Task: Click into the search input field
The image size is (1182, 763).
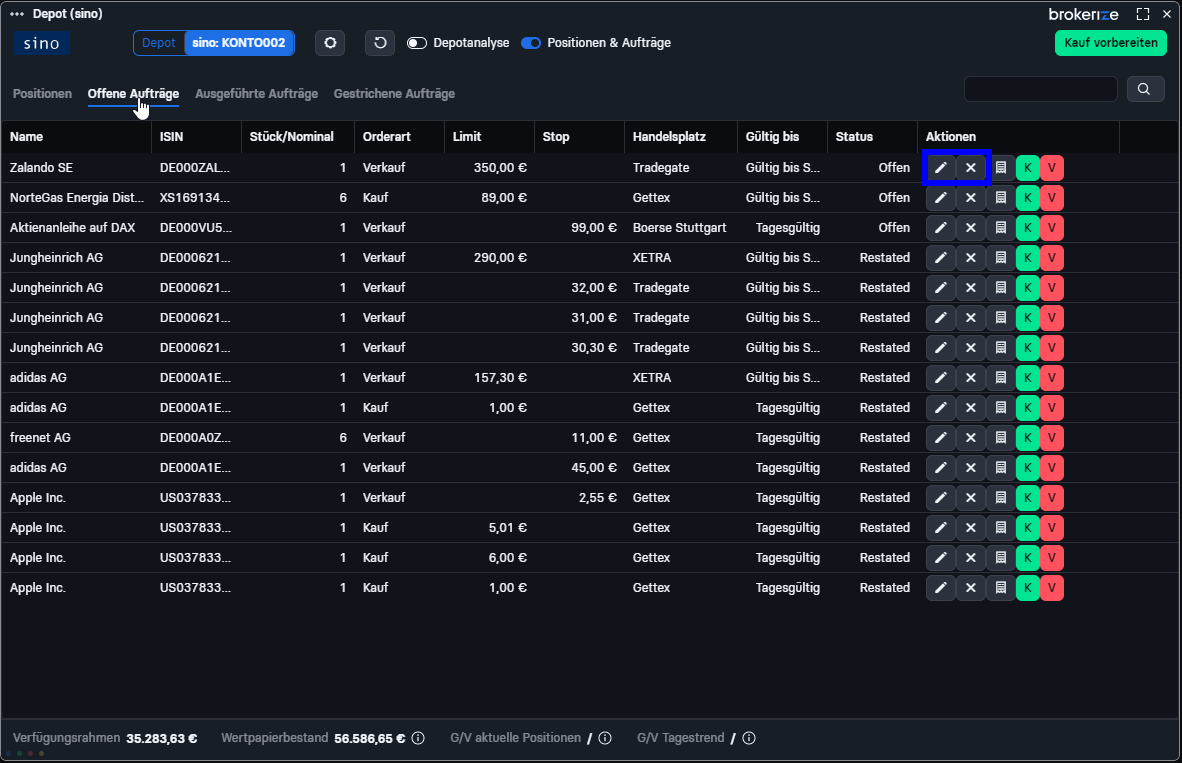Action: click(x=1040, y=89)
